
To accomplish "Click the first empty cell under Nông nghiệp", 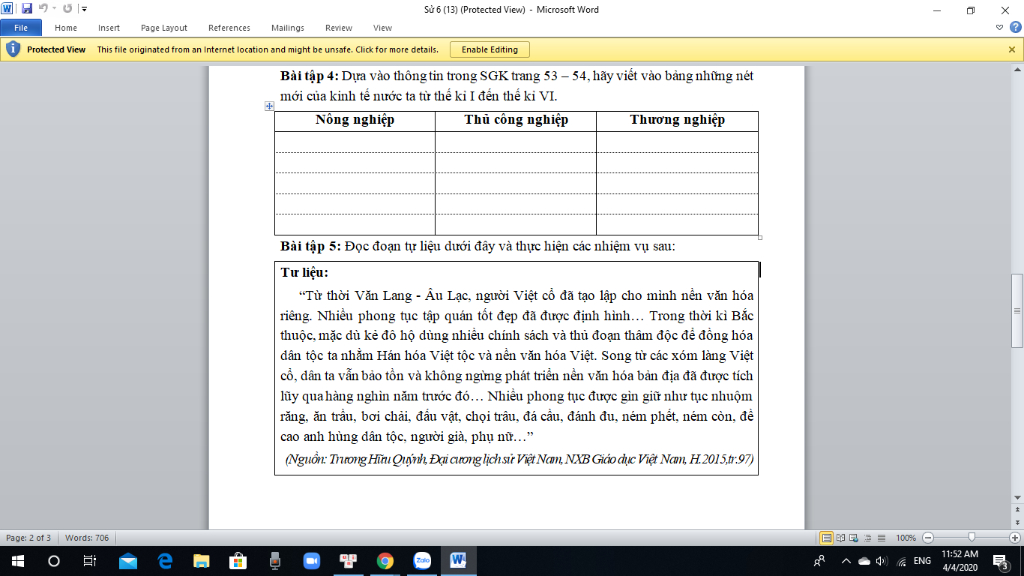I will [355, 142].
